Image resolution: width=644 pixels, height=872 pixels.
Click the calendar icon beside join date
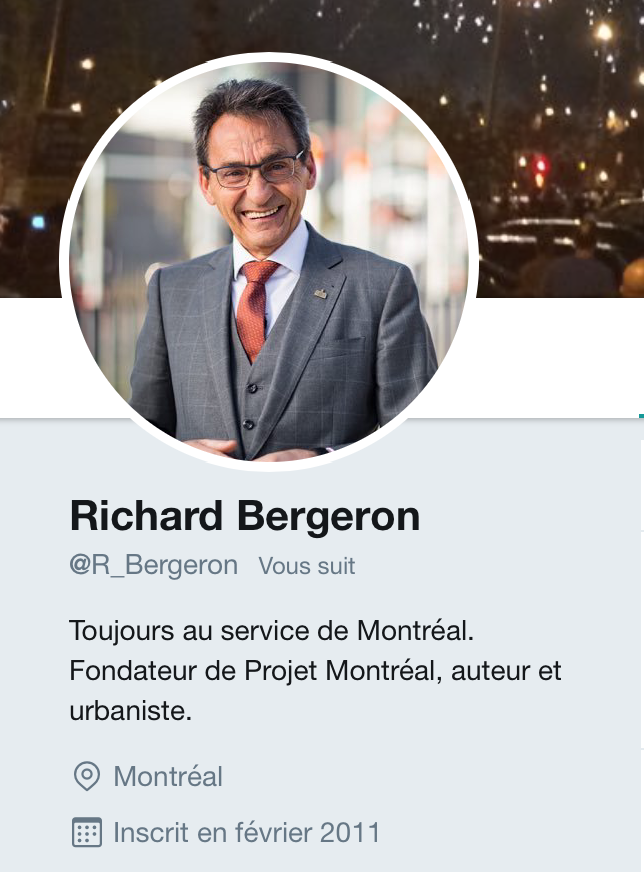point(87,832)
